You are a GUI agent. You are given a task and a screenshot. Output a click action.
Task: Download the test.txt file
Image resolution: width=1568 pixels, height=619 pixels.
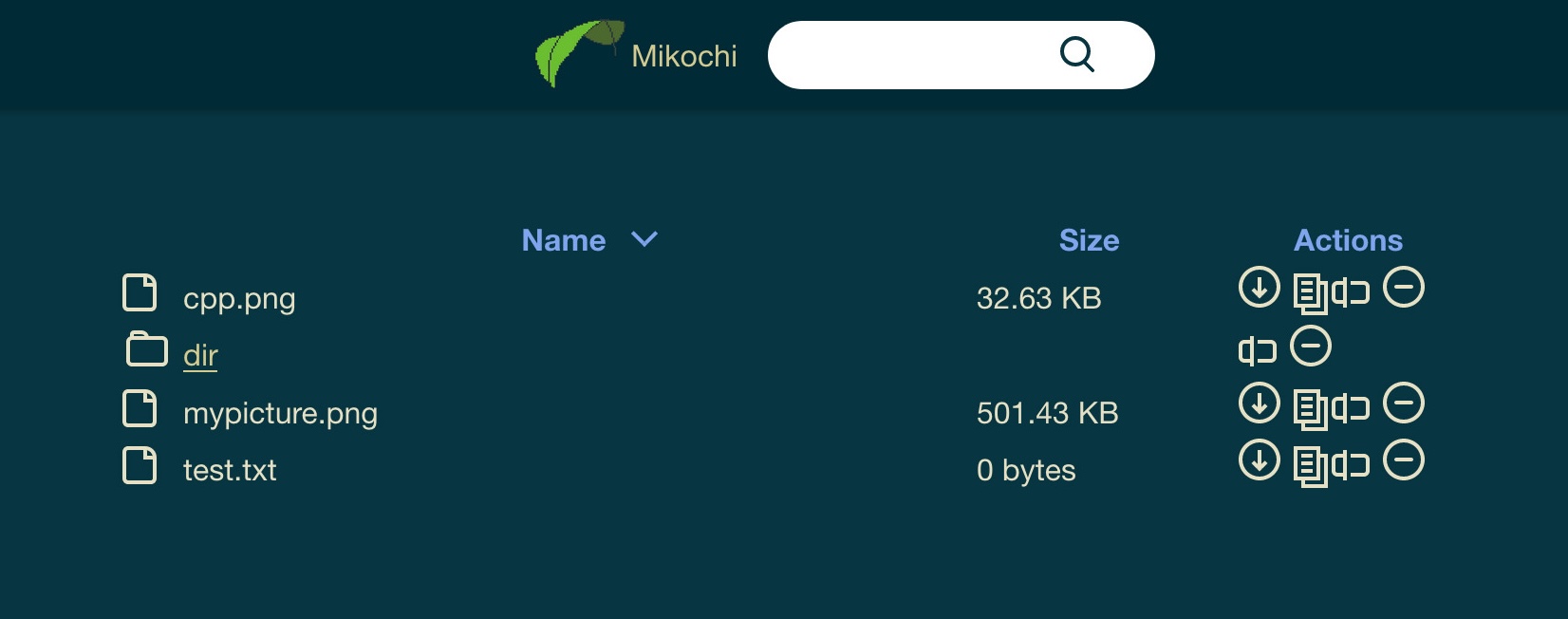(1260, 460)
